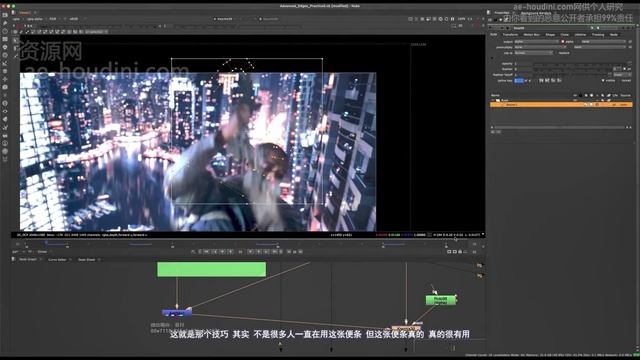Open the ToolSets toolbar menu

pyautogui.click(x=5, y=127)
